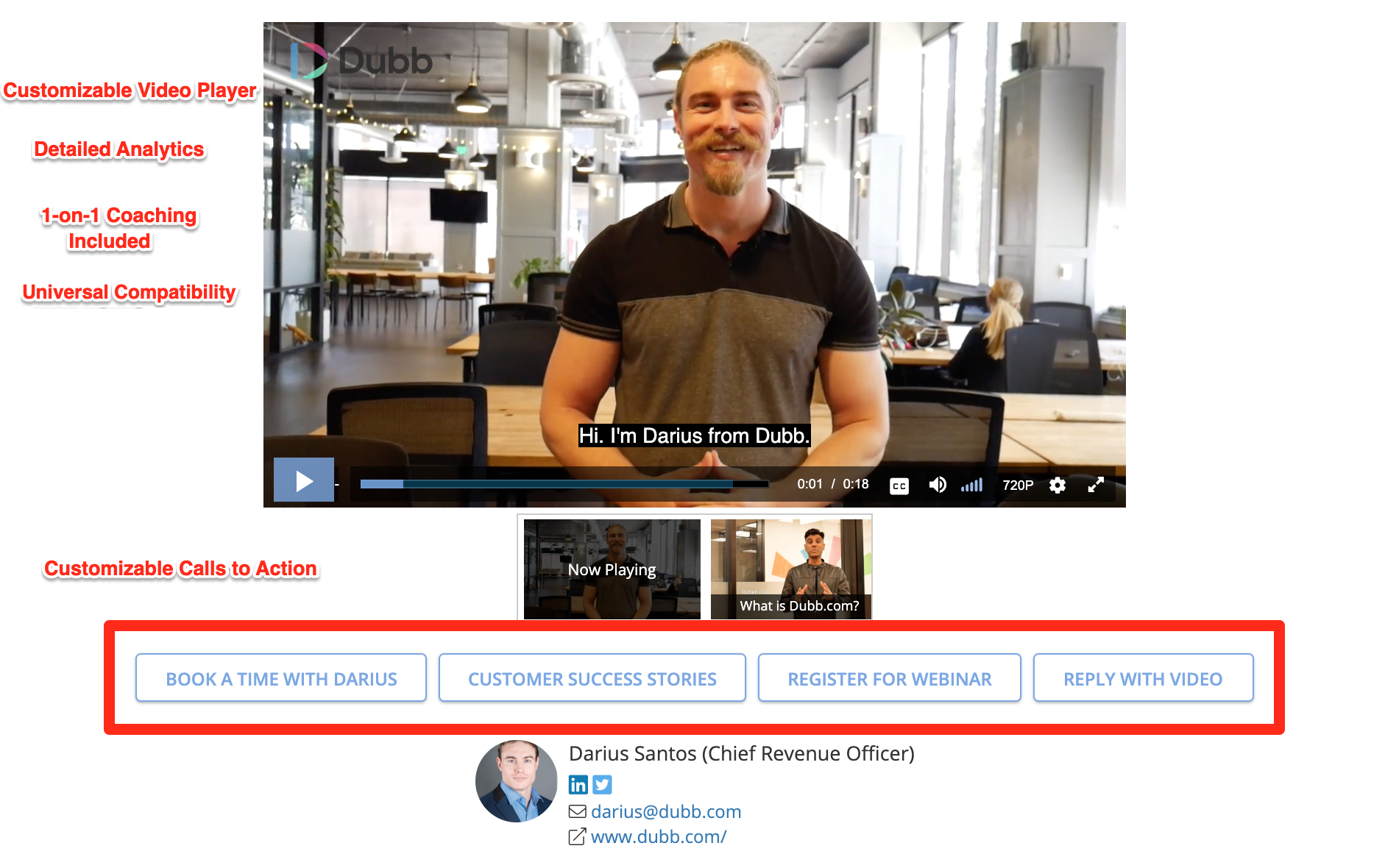Adjust the volume level bars
The image size is (1385, 868).
(972, 485)
